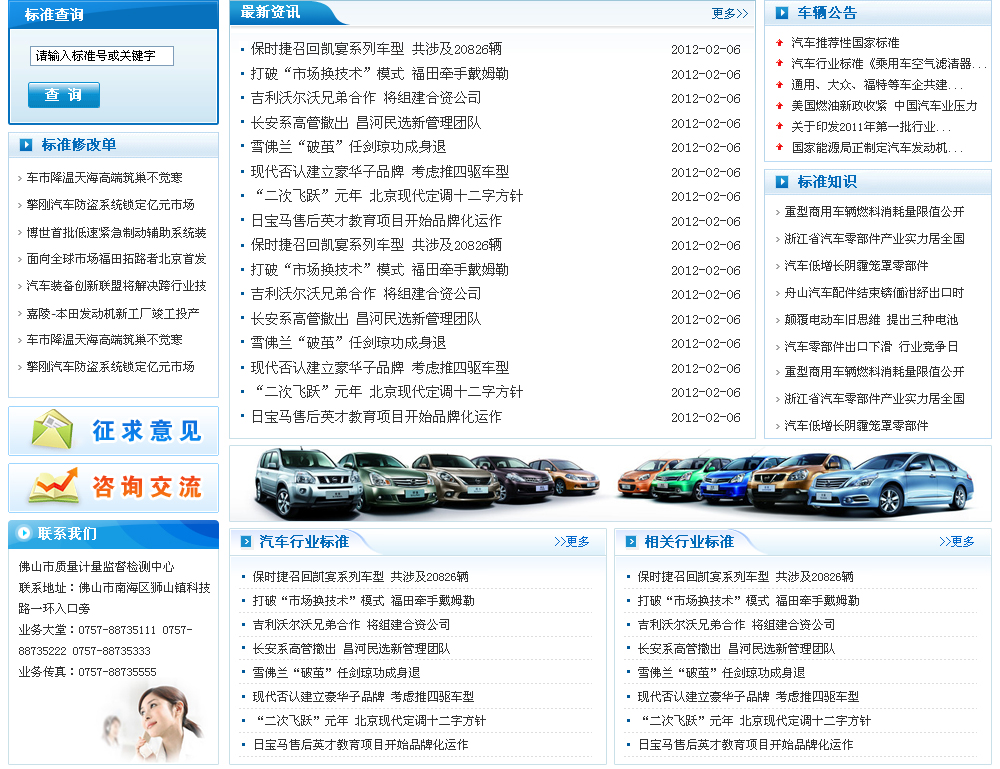
Task: Show 更多 in the 相关行业标准 panel
Action: 957,541
